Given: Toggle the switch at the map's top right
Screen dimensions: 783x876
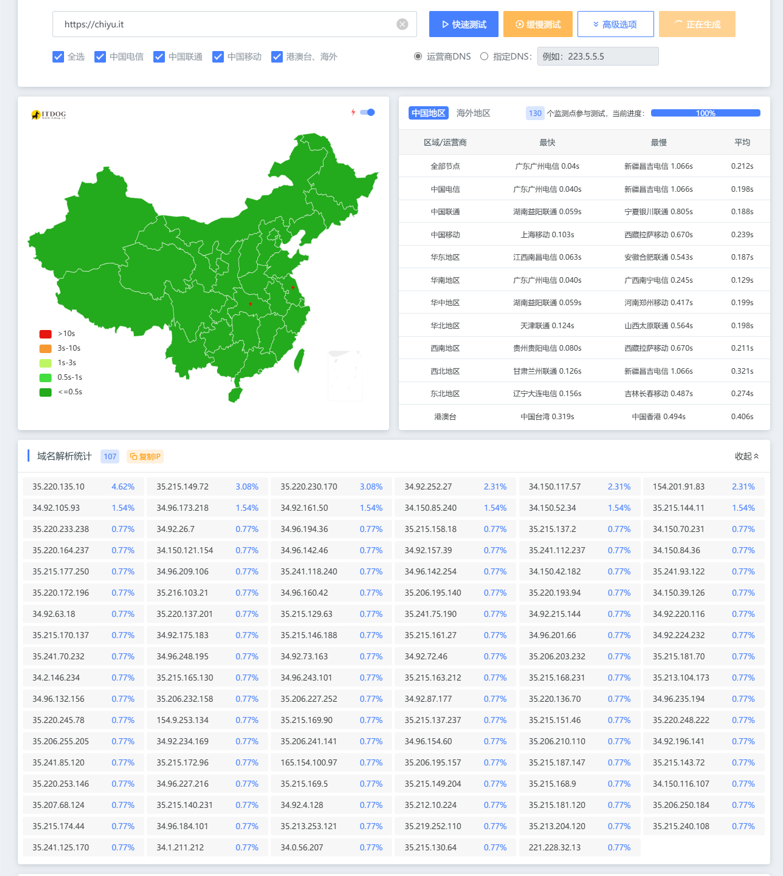Looking at the screenshot, I should (x=367, y=112).
